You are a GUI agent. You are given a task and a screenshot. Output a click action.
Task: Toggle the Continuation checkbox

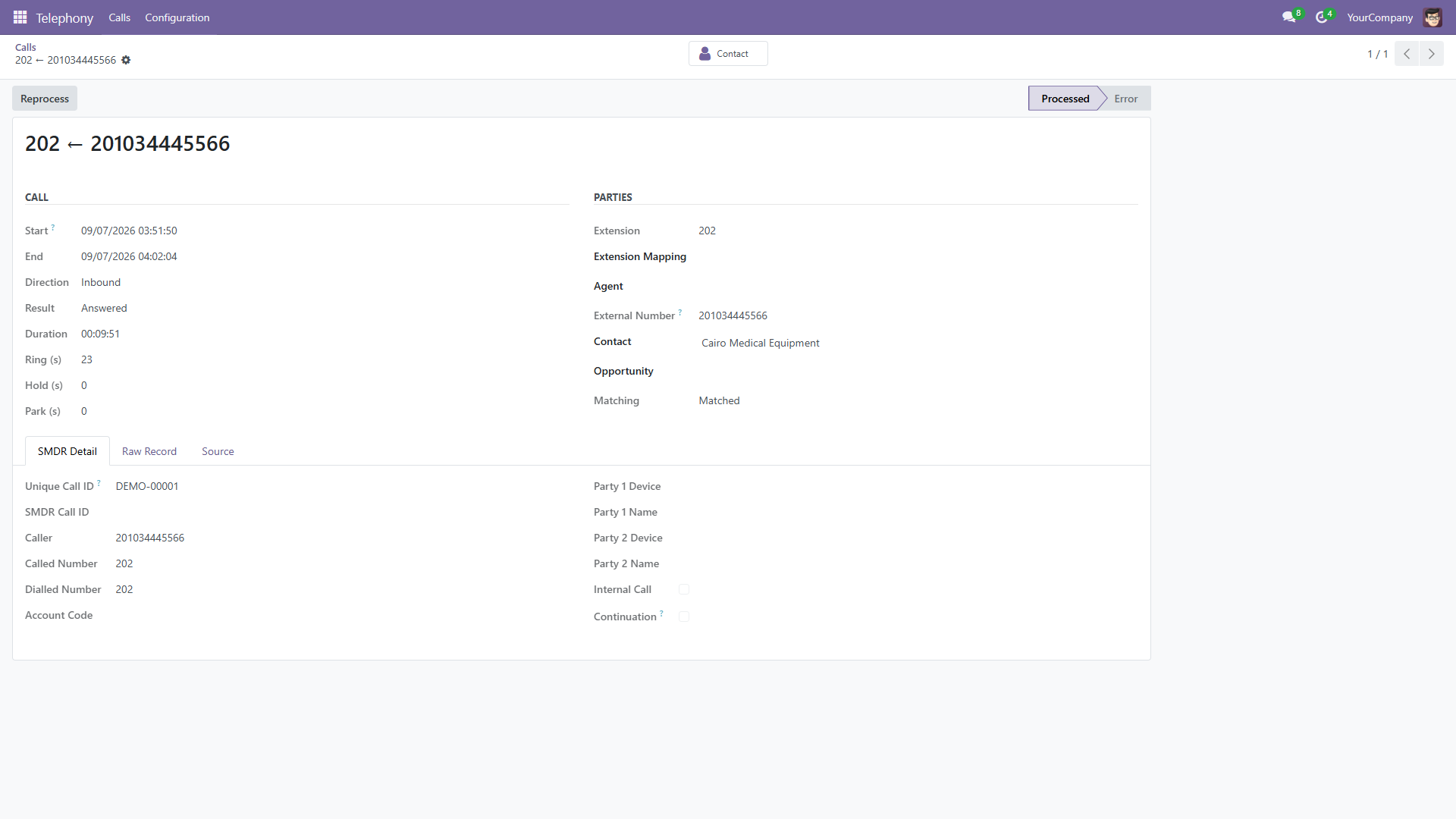(684, 617)
